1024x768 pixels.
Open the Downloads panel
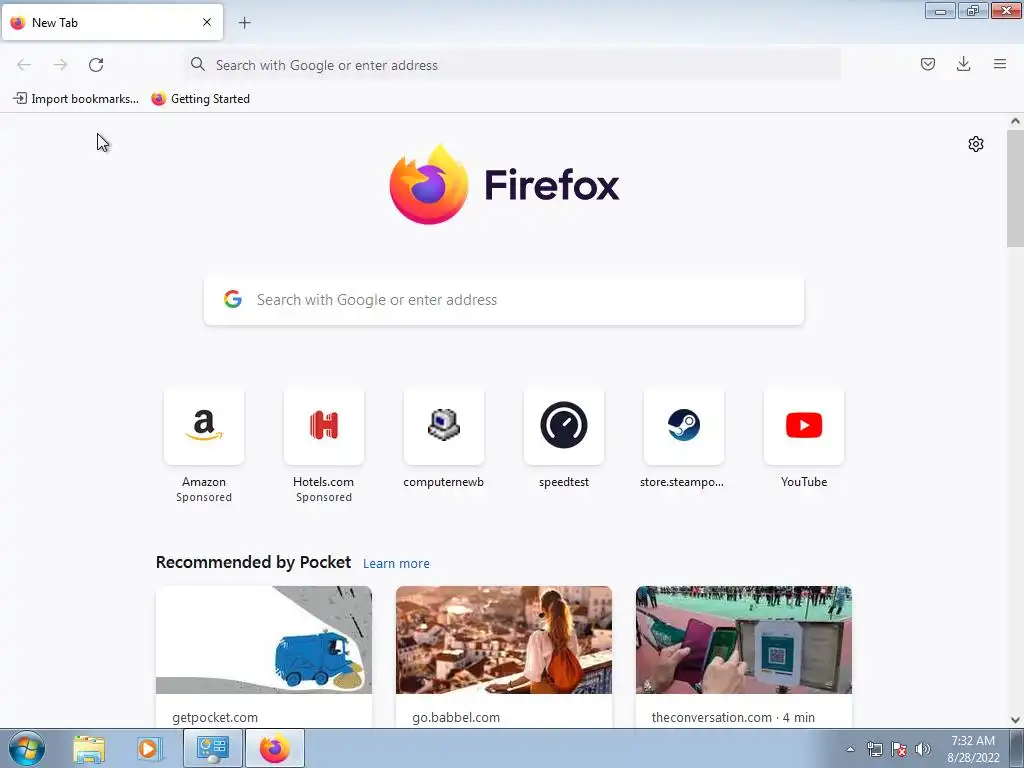tap(963, 64)
